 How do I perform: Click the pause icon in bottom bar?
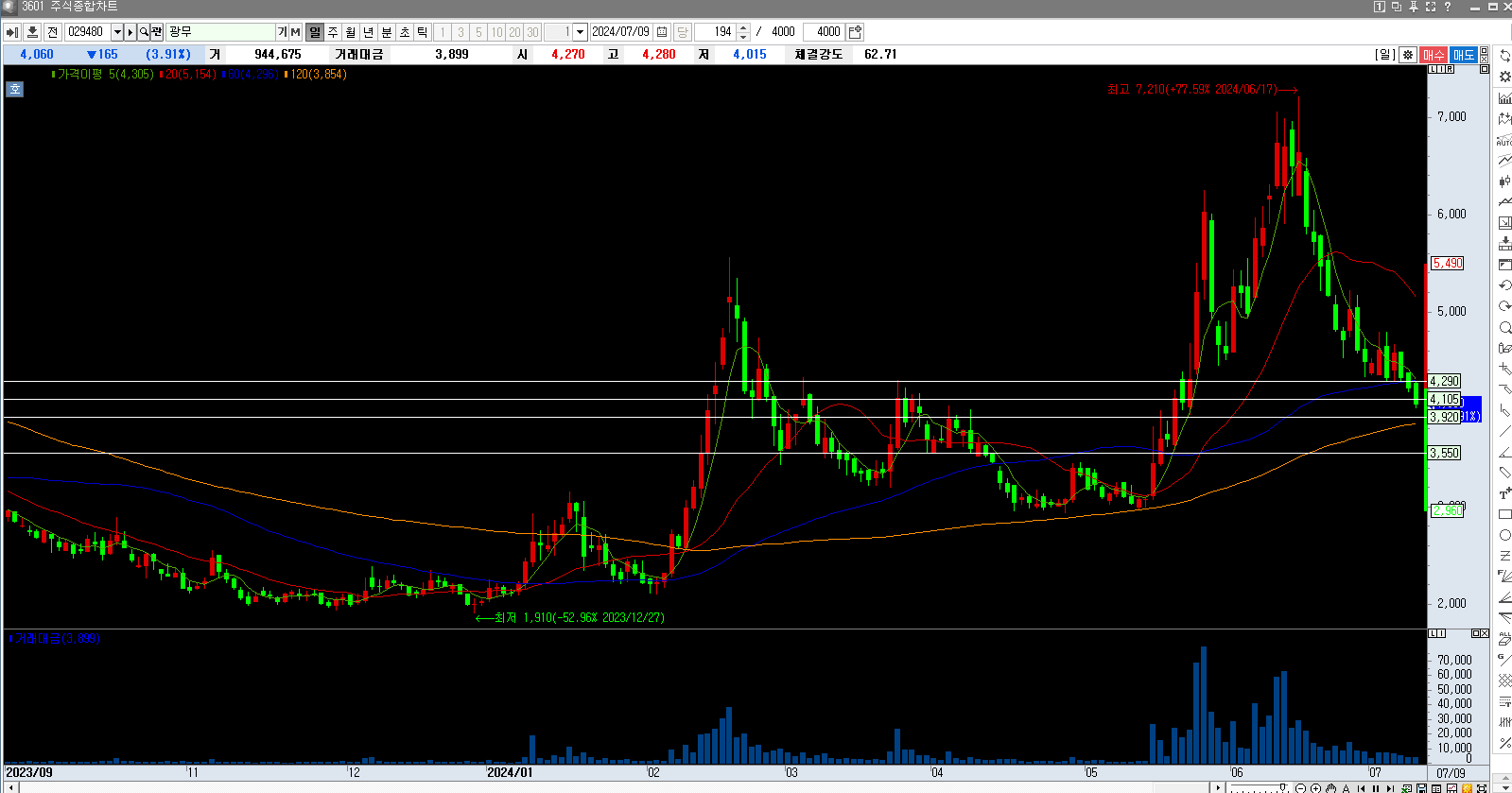(1376, 788)
